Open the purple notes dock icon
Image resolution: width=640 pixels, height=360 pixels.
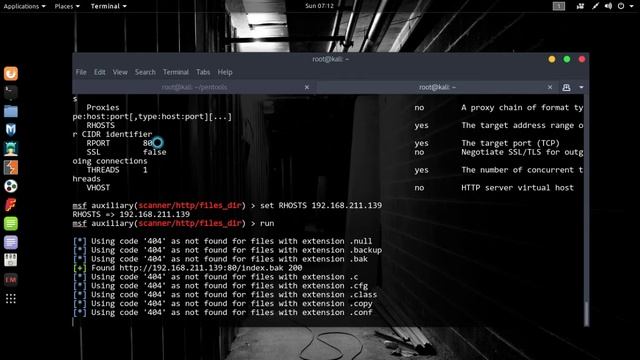coord(11,242)
